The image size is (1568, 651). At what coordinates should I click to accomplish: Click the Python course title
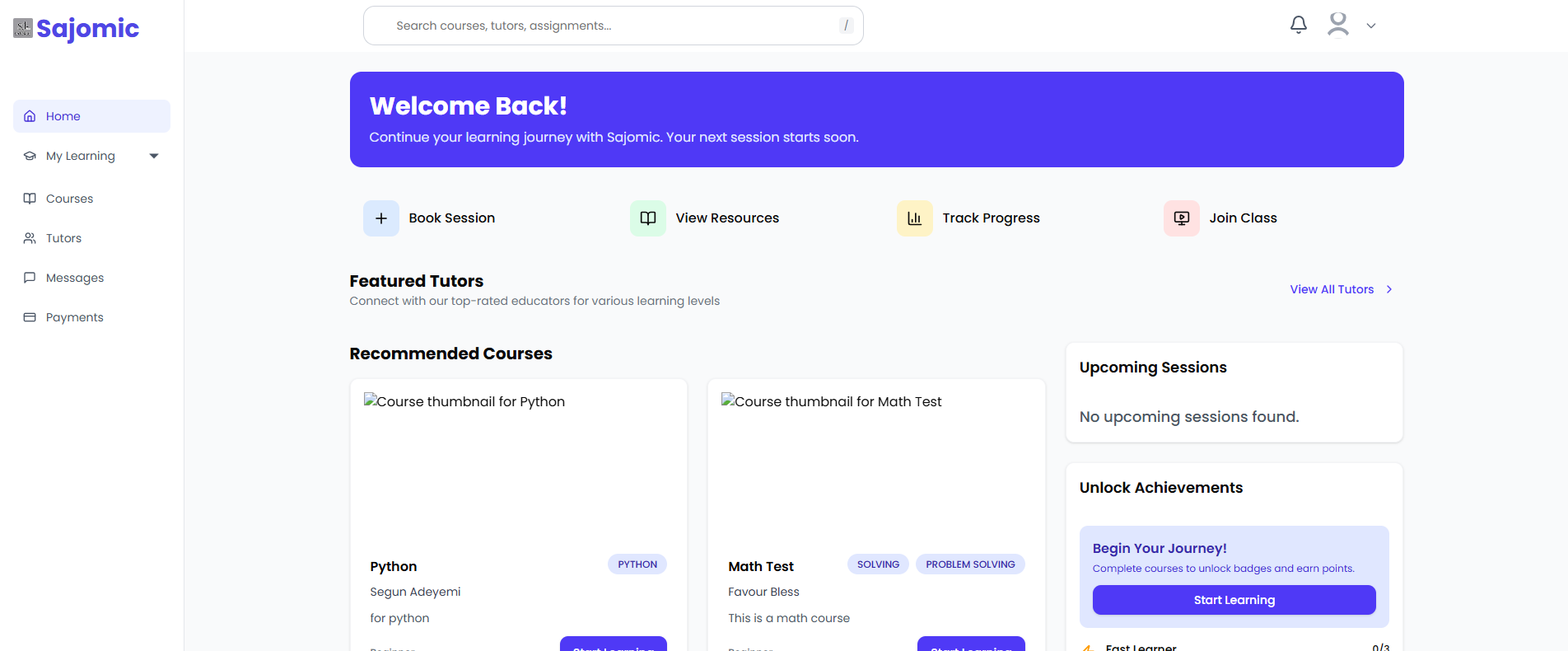pyautogui.click(x=394, y=566)
